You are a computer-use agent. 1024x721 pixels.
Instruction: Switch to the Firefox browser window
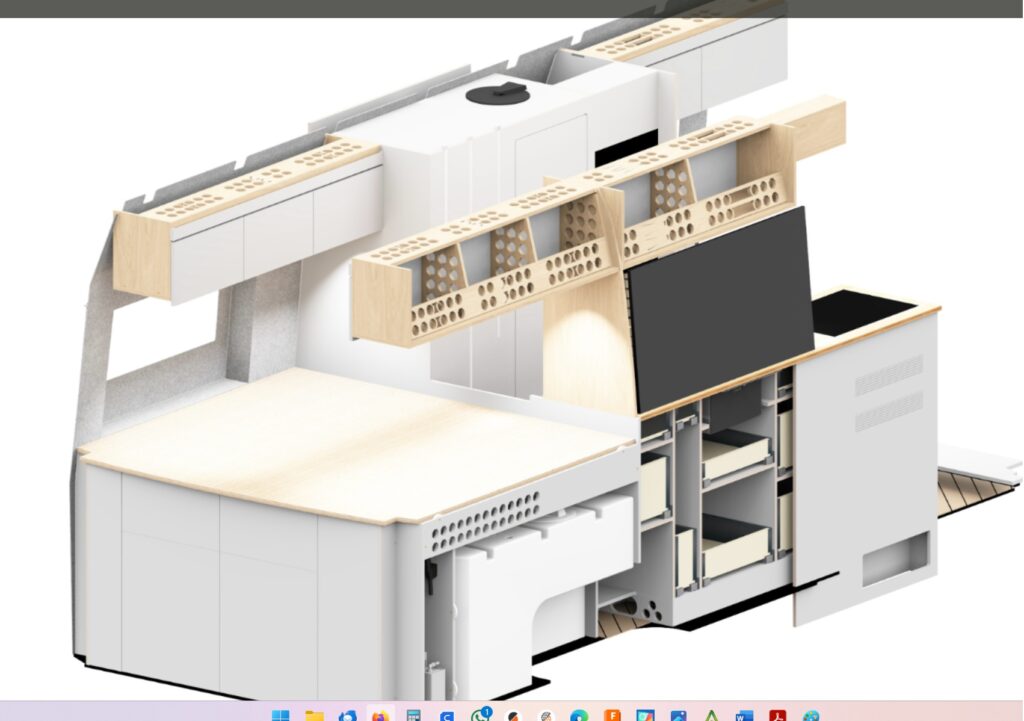point(380,716)
